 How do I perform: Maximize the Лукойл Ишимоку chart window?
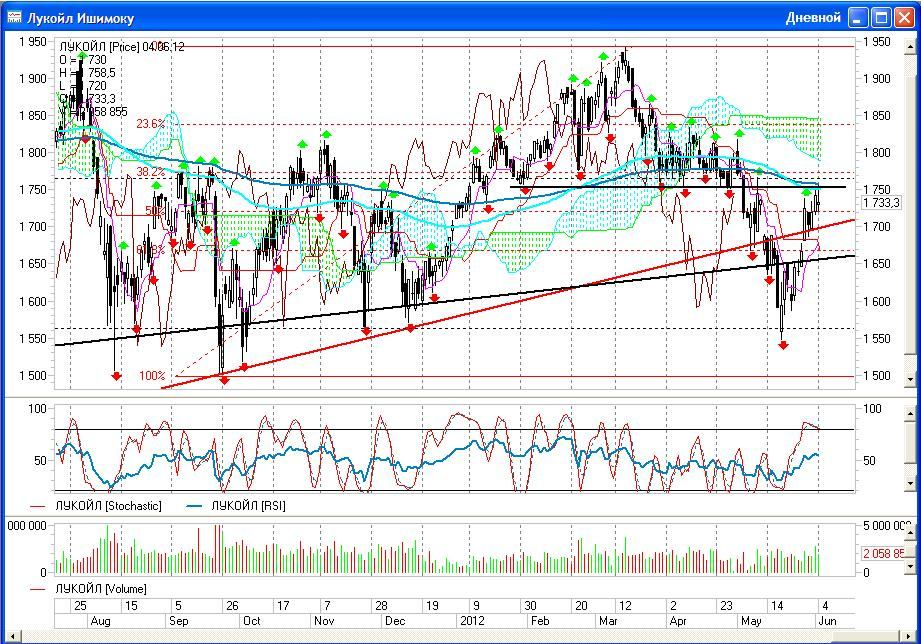[x=882, y=18]
